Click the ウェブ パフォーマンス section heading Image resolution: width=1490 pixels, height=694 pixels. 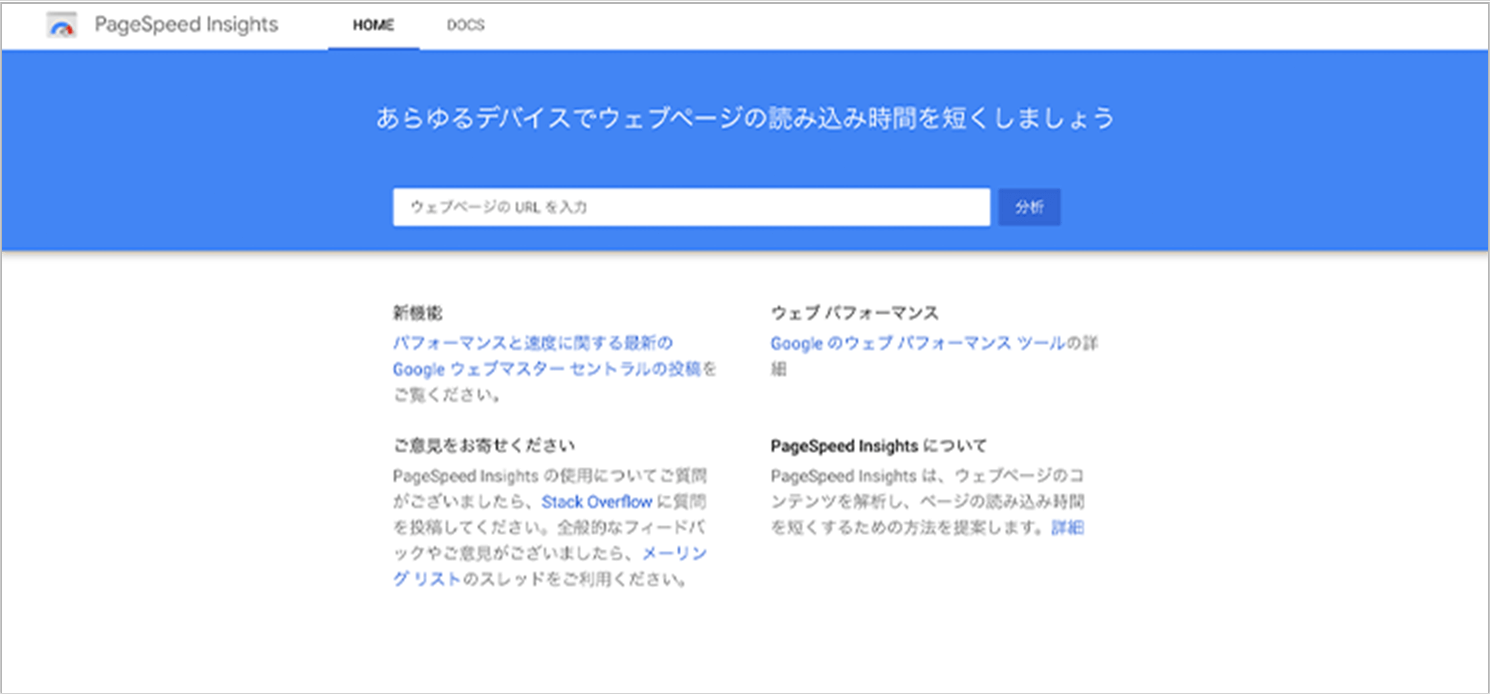[x=855, y=314]
